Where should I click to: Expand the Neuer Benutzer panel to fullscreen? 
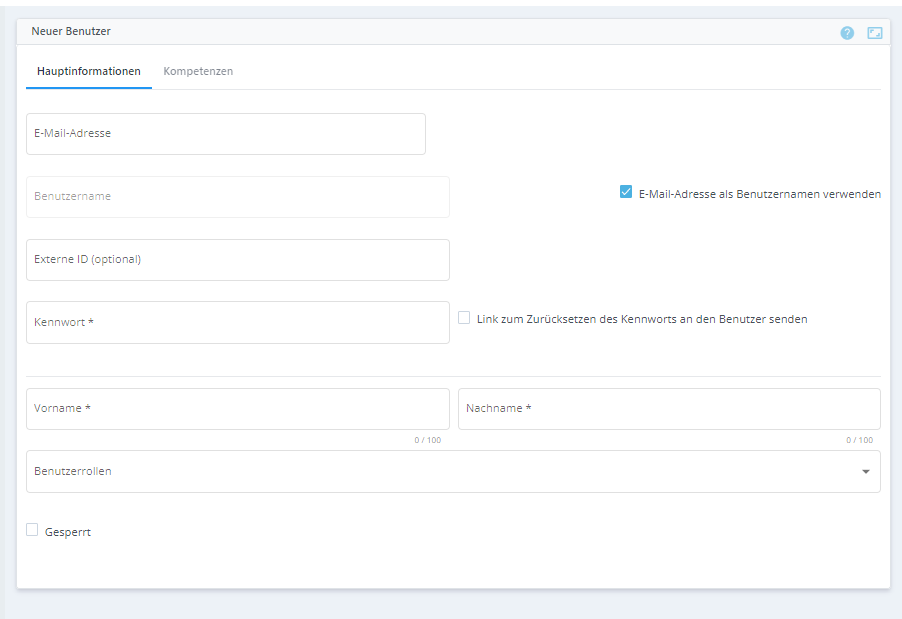[875, 33]
